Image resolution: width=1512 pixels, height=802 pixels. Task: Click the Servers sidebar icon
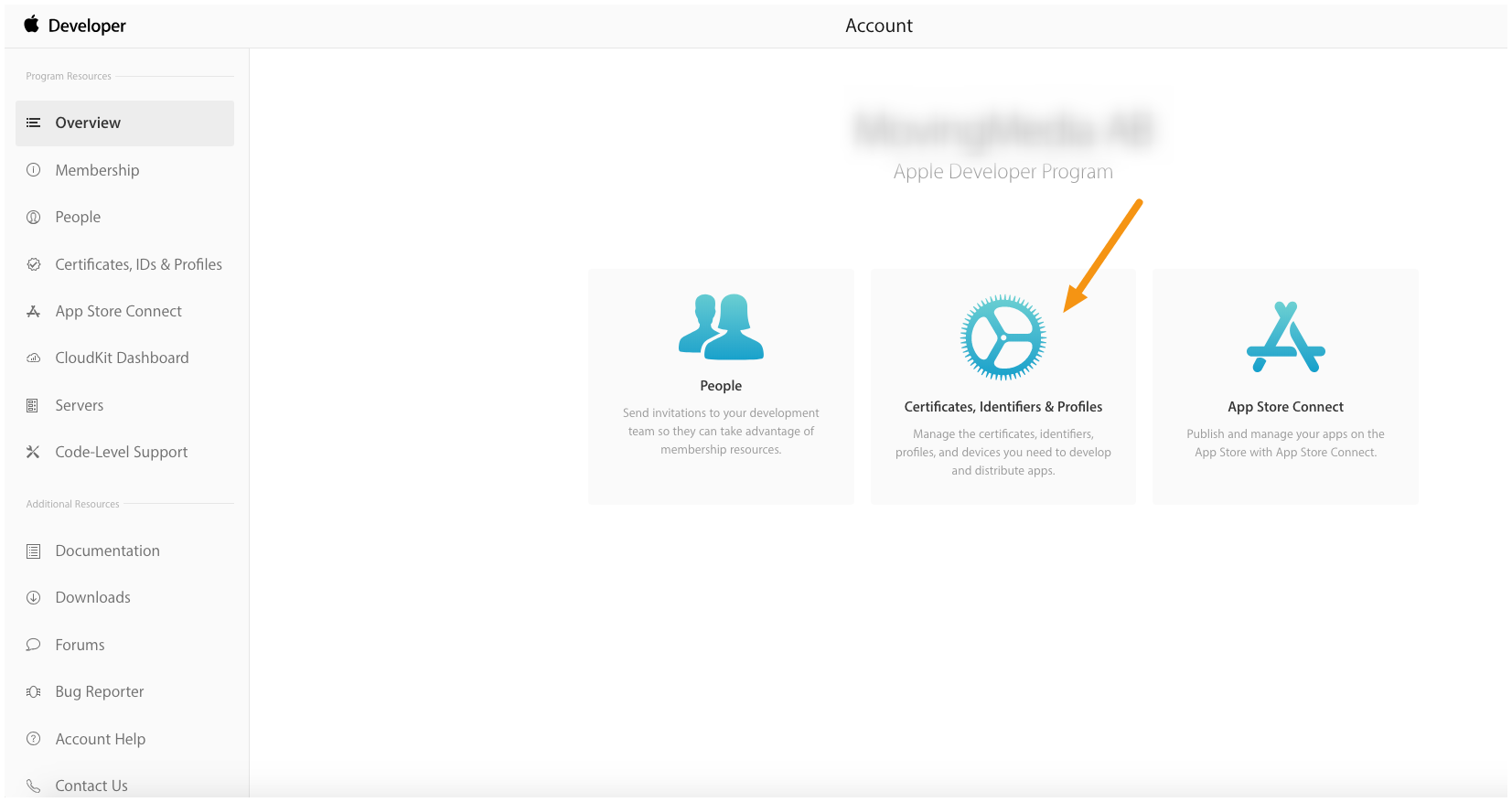click(33, 405)
